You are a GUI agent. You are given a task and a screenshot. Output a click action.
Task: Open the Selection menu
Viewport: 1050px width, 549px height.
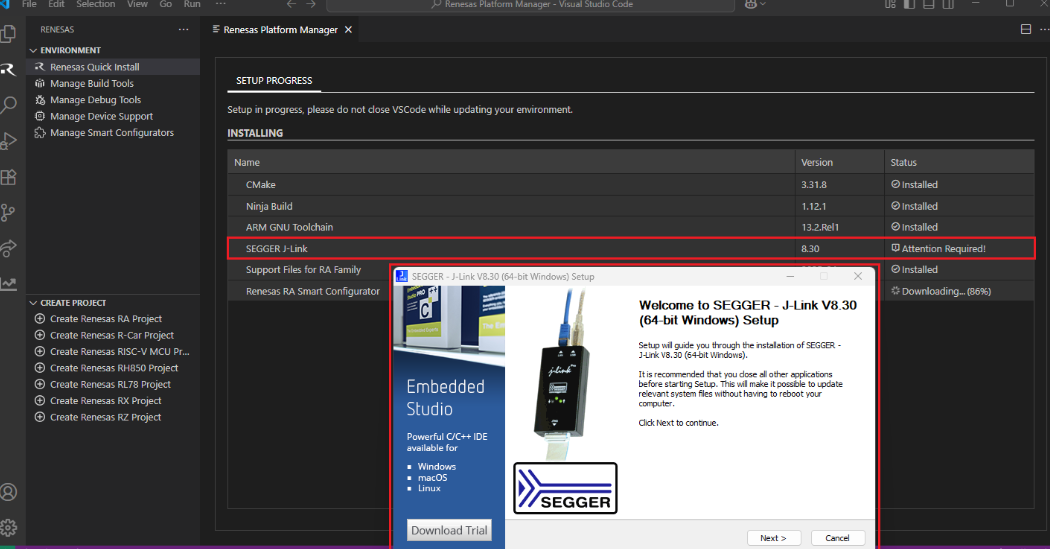96,5
